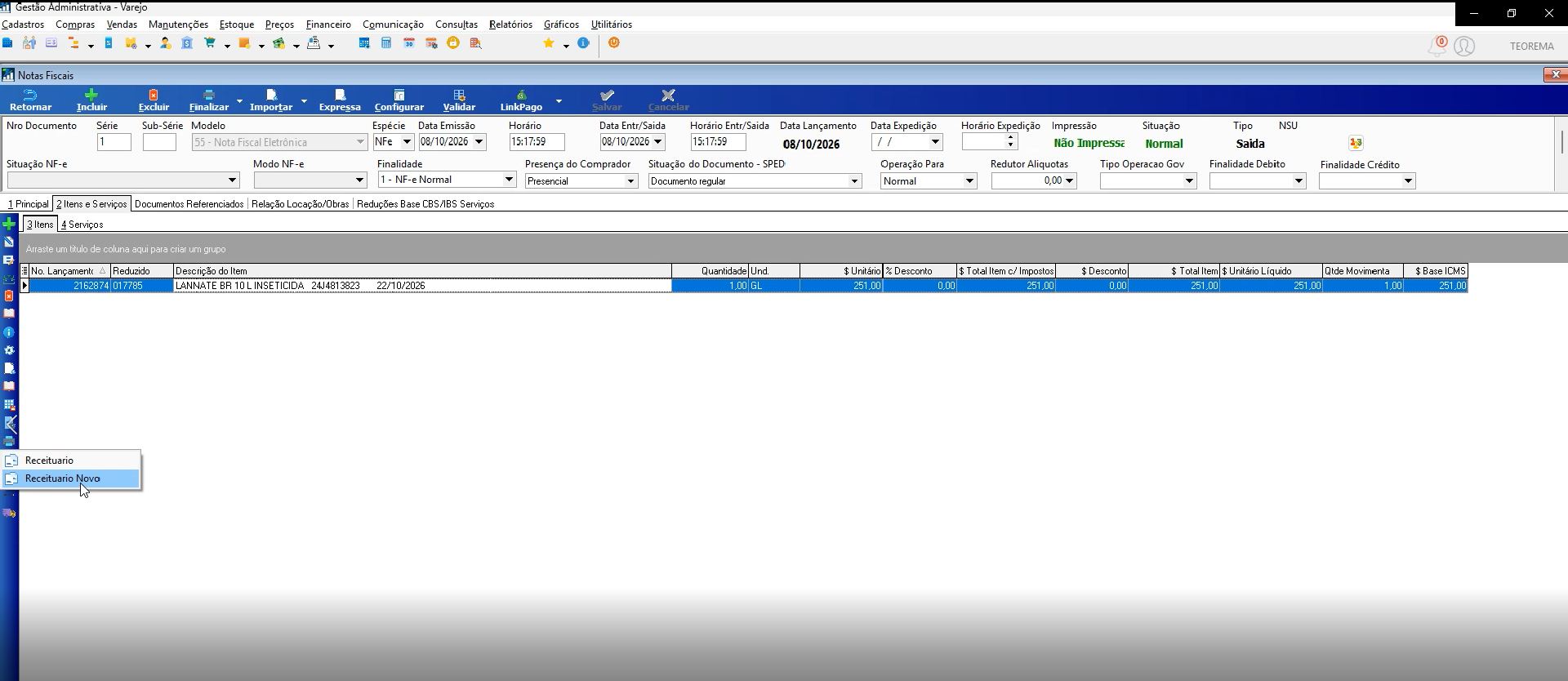The width and height of the screenshot is (1568, 681).
Task: Select the LANNATE BR 10 L INSETICIDA cell
Action: pyautogui.click(x=422, y=286)
